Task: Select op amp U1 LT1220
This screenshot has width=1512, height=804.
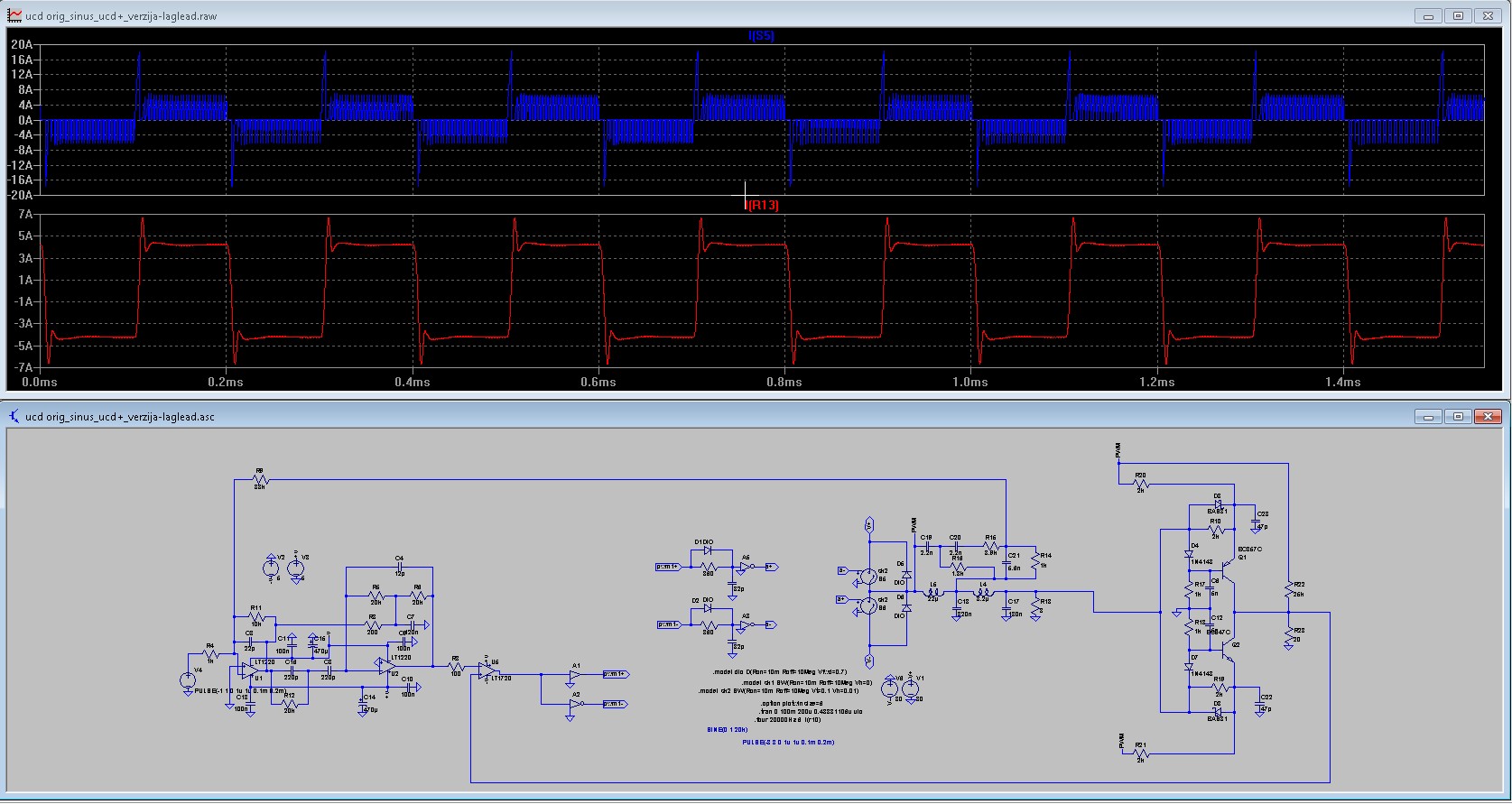Action: click(248, 670)
